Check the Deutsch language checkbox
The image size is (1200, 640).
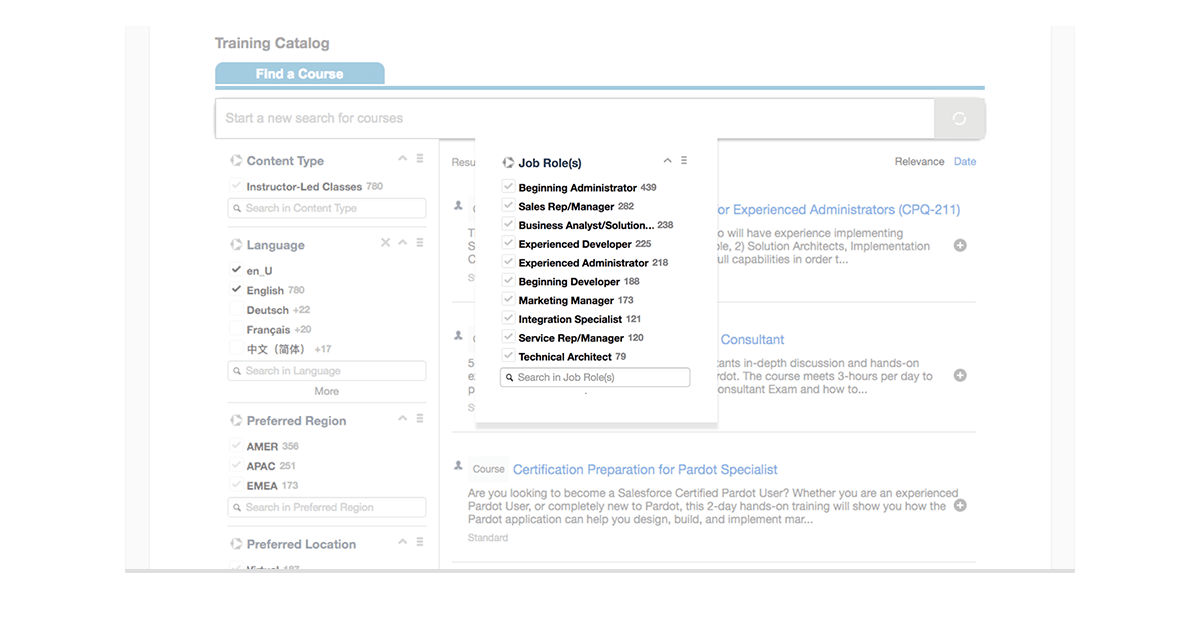point(236,310)
